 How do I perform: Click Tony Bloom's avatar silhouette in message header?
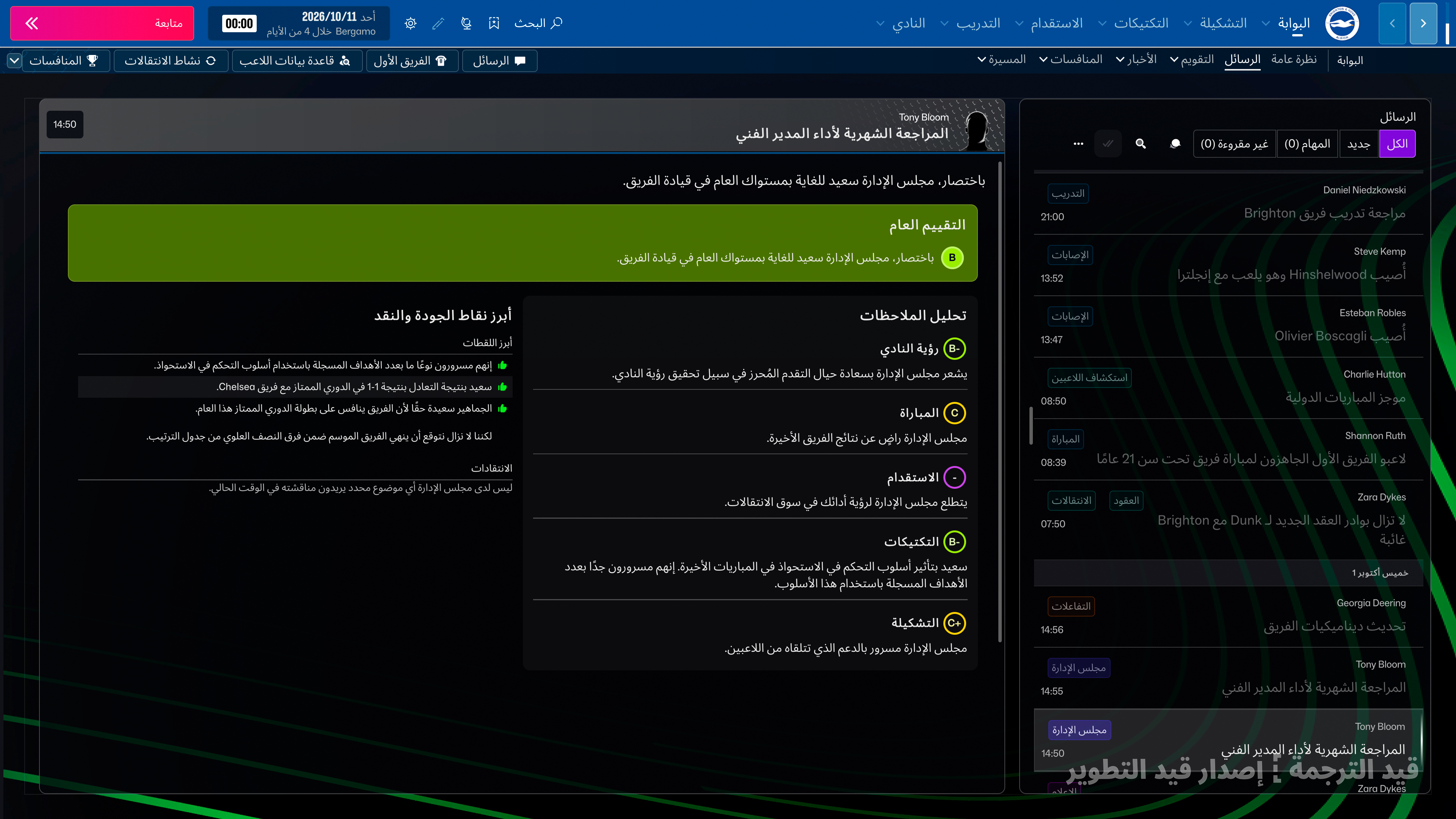(x=977, y=130)
